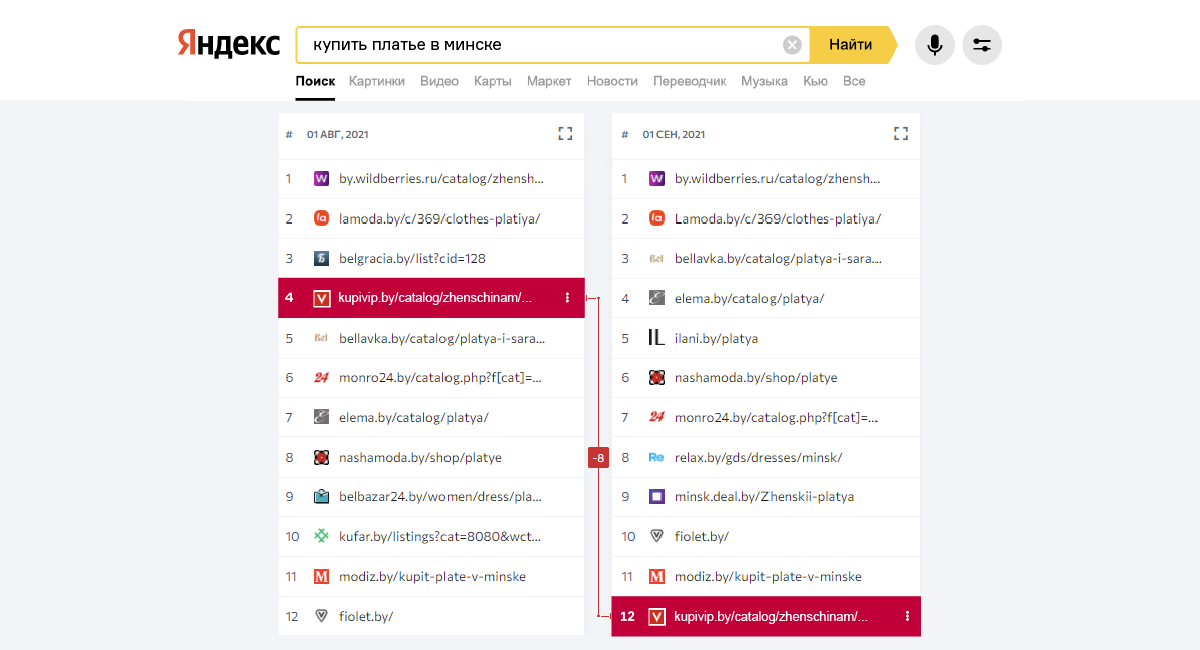Open highlighted kupivip.by link at position 4
The width and height of the screenshot is (1200, 650).
[435, 298]
